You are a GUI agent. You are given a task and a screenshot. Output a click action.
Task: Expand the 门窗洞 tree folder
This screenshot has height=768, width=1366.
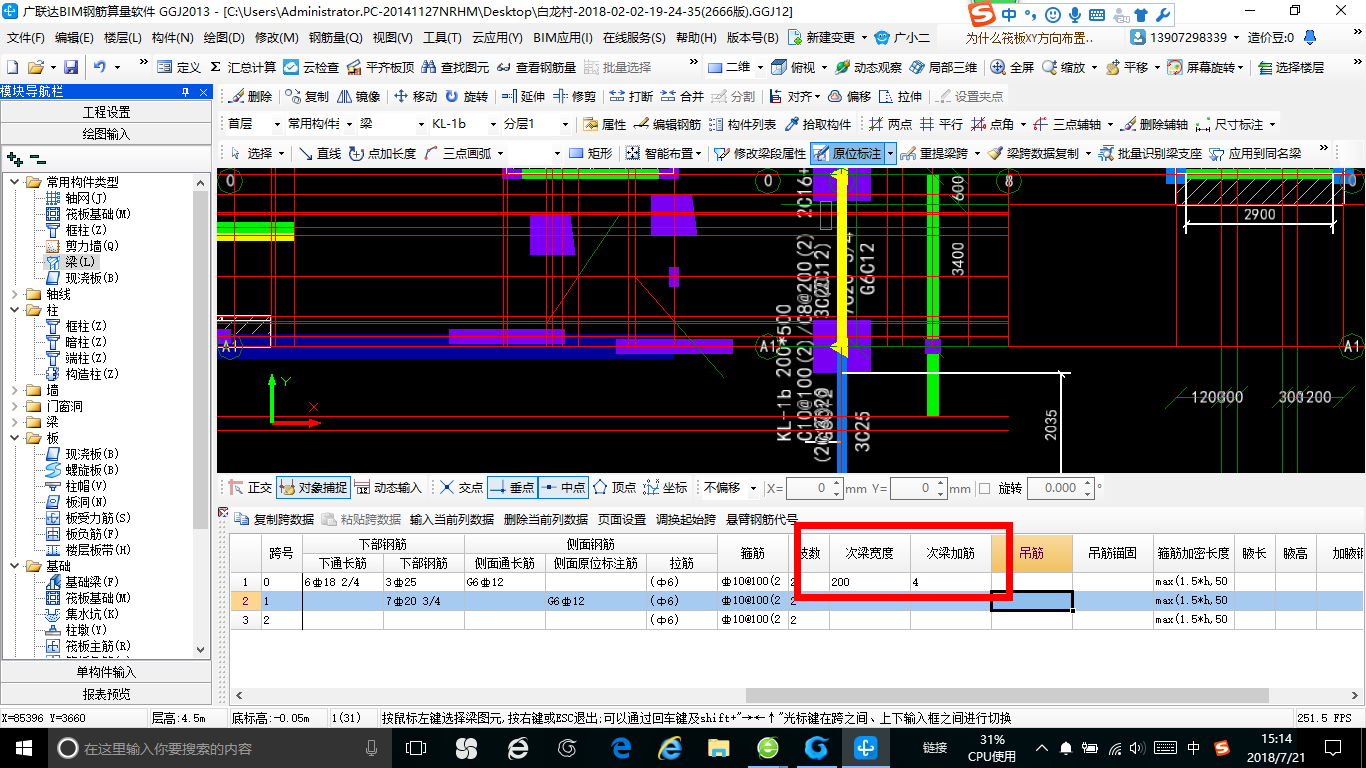click(14, 406)
